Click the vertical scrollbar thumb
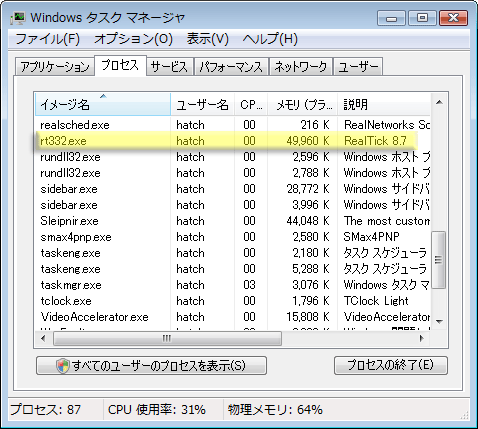Viewport: 478px width, 429px height. pos(439,260)
